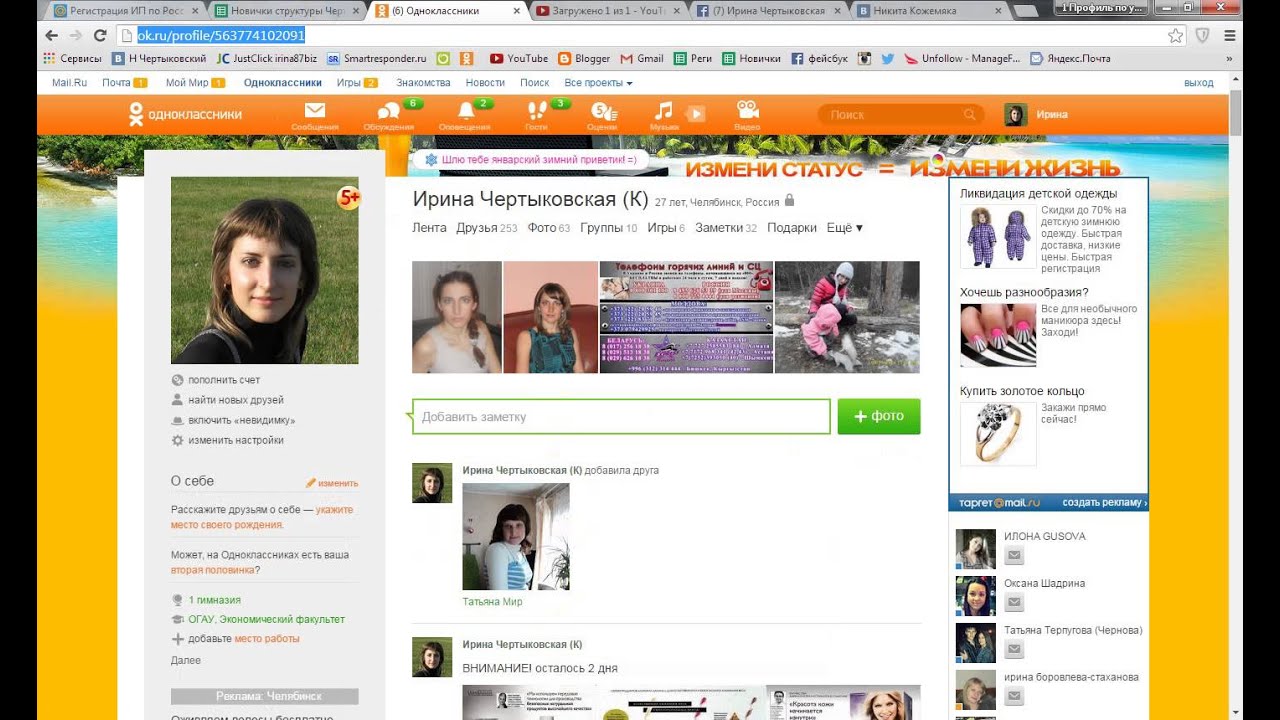Click создать рекламу link
This screenshot has width=1280, height=720.
(x=1104, y=503)
